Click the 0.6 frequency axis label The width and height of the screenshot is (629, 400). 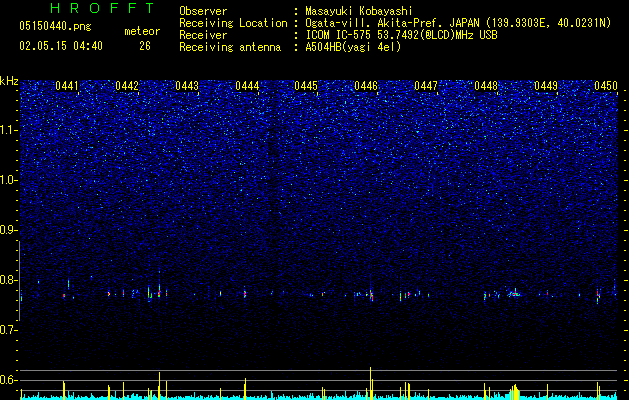click(x=9, y=380)
